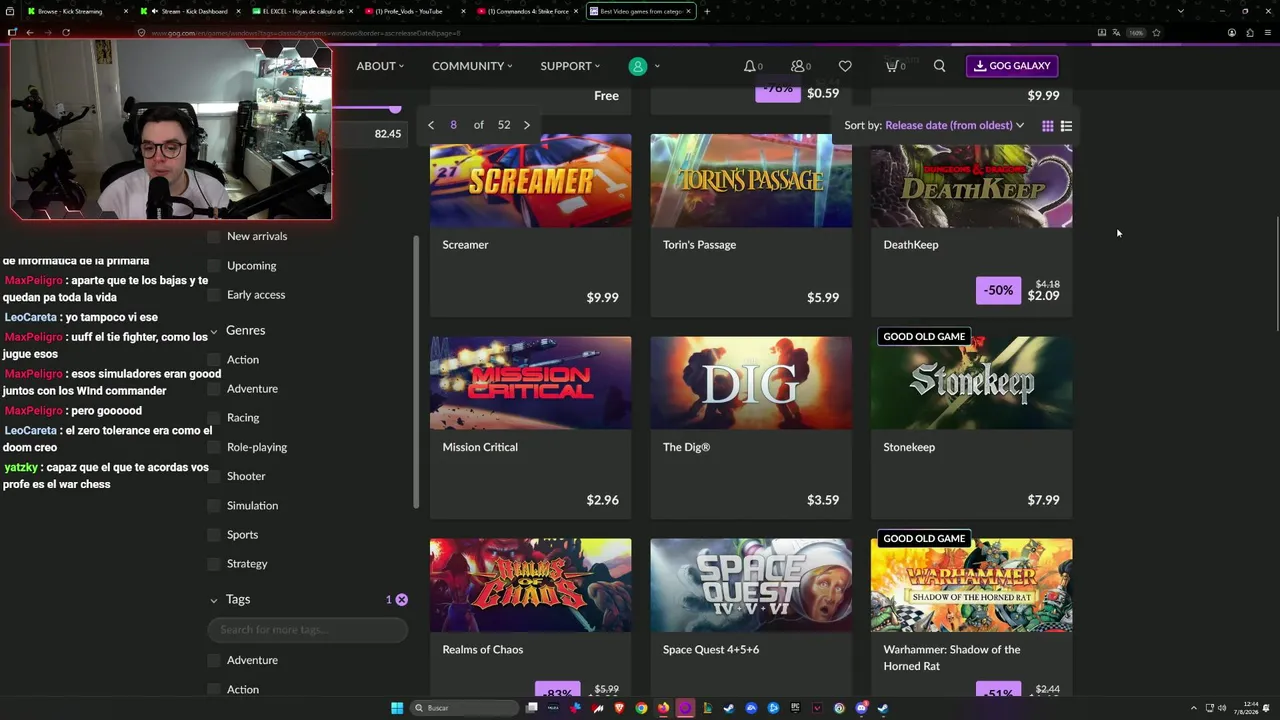Check the Adventure genre checkbox
The width and height of the screenshot is (1280, 720).
tap(213, 389)
